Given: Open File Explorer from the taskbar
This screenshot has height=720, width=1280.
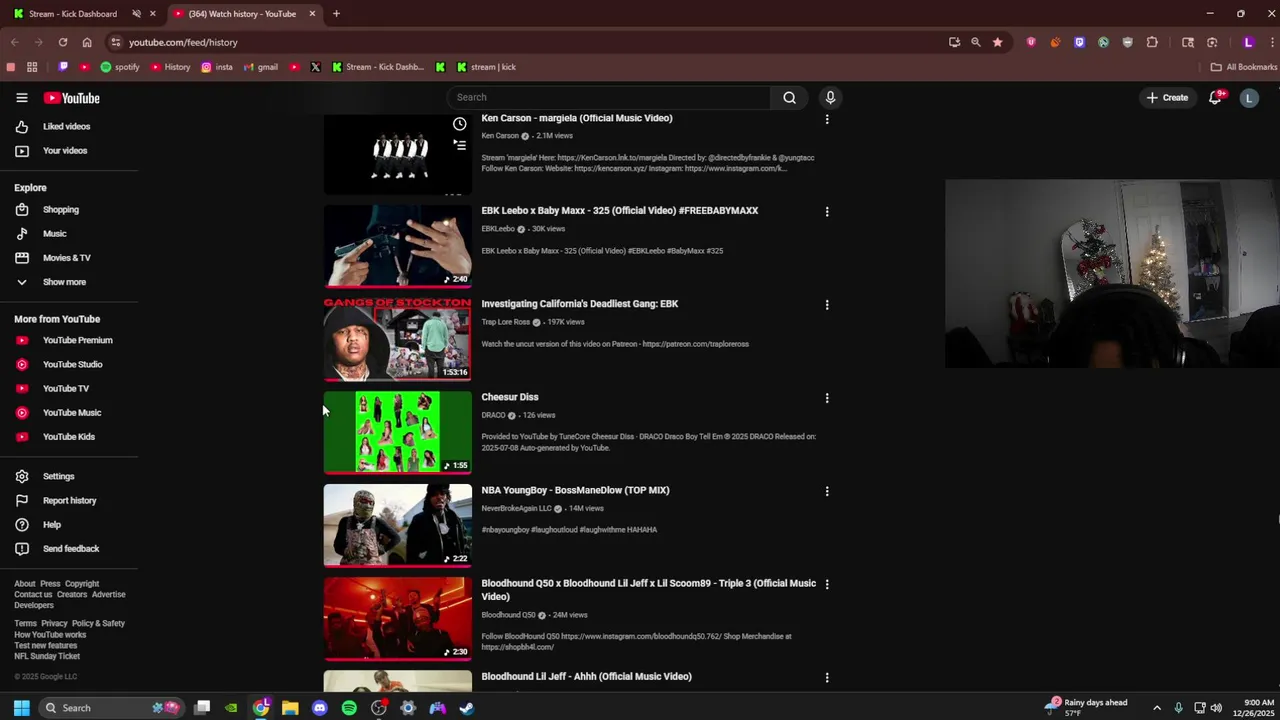Looking at the screenshot, I should click(290, 708).
